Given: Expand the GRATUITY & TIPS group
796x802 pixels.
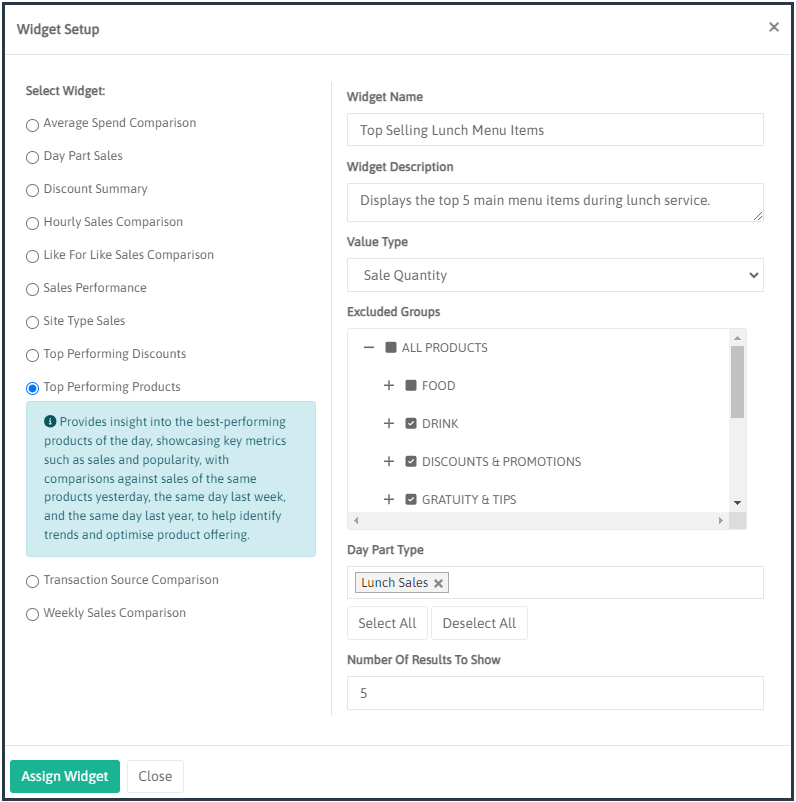Looking at the screenshot, I should click(389, 499).
